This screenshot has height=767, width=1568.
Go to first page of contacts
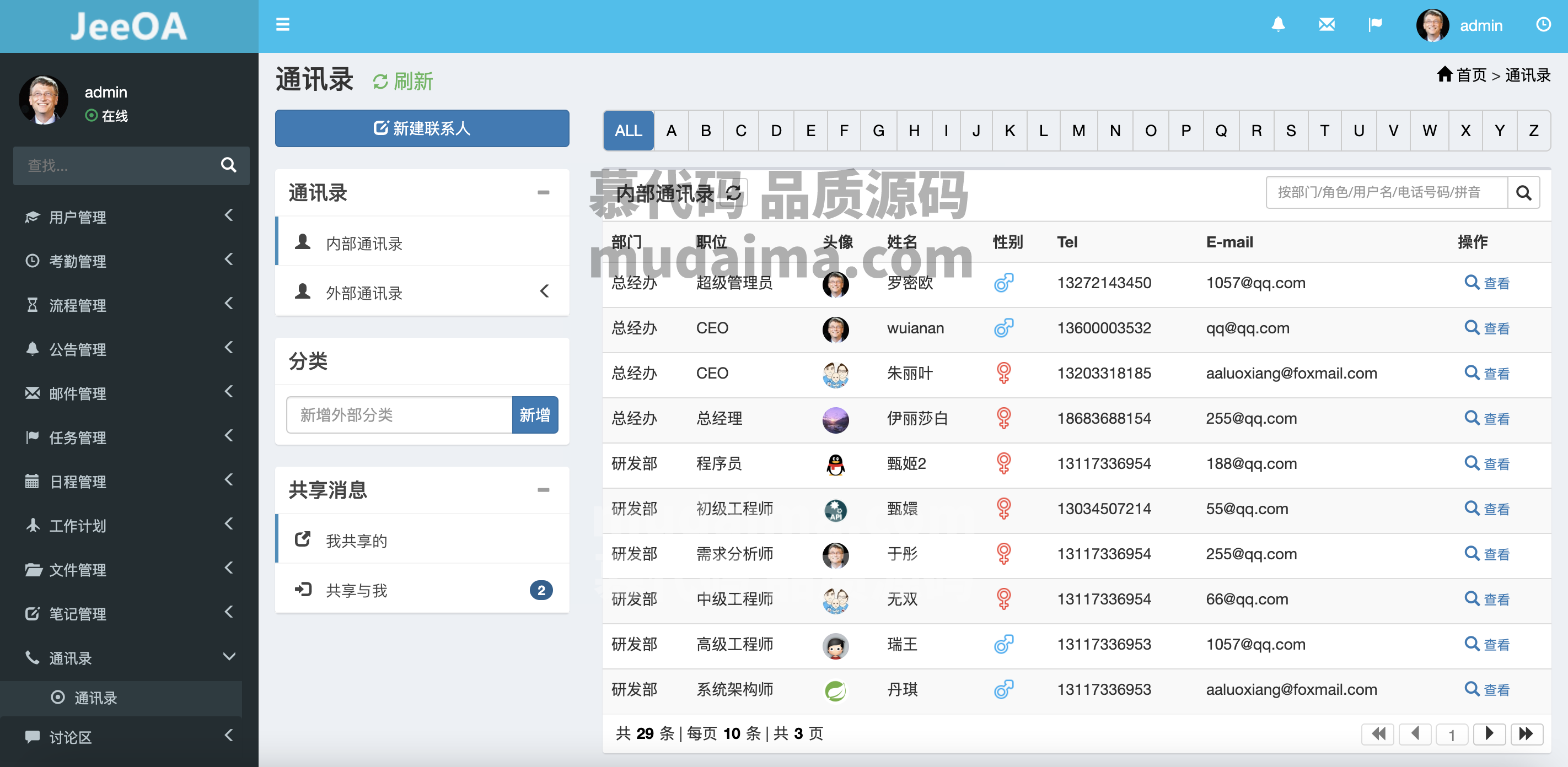1378,734
